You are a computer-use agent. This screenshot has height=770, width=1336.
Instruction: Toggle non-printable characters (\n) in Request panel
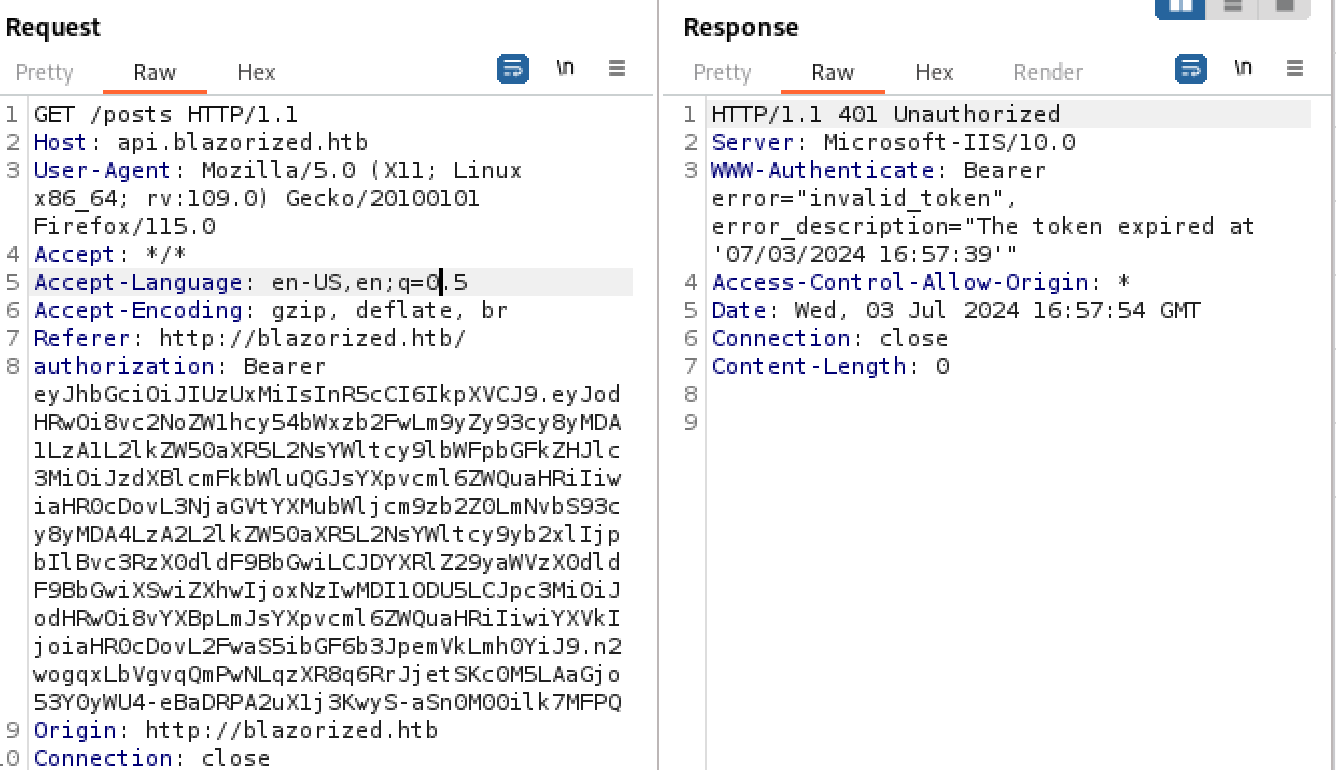pos(565,69)
